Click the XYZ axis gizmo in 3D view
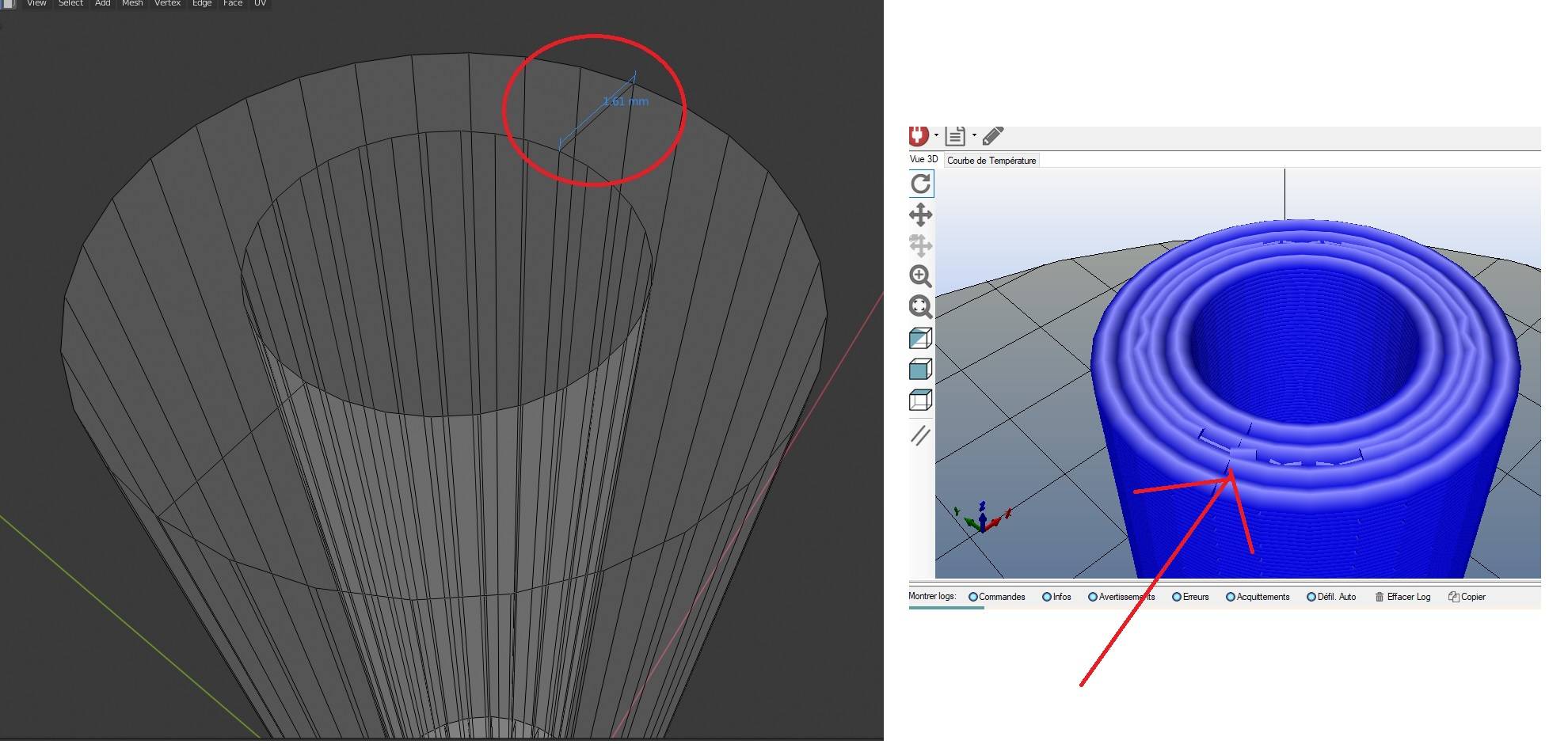 pyautogui.click(x=982, y=516)
